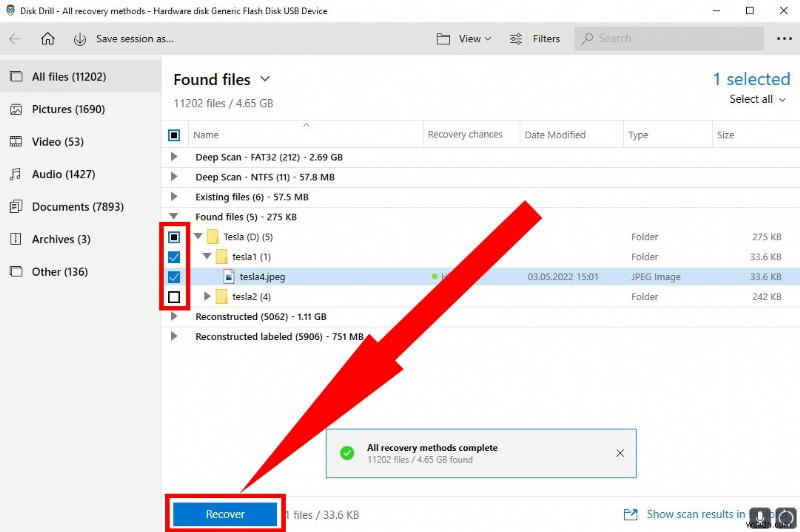
Task: Show Pictures (1690) category
Action: (x=81, y=109)
